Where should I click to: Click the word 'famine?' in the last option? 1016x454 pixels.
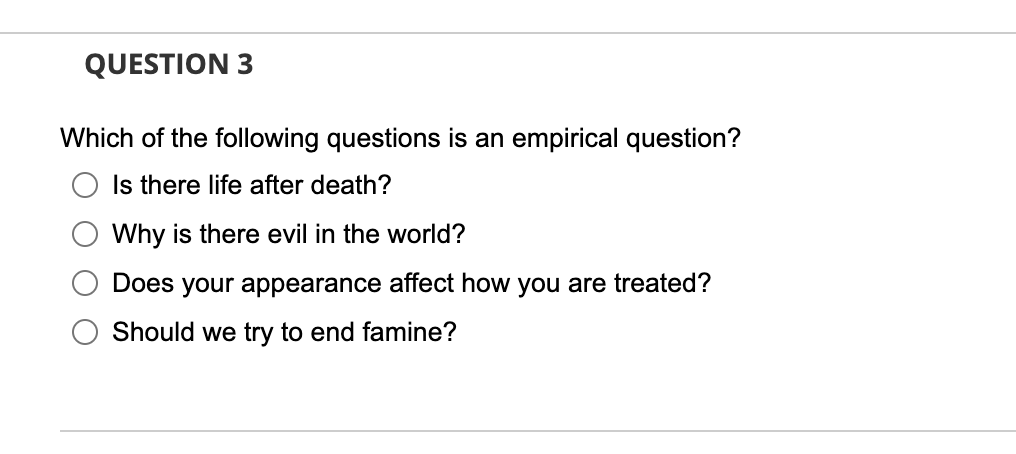[410, 332]
